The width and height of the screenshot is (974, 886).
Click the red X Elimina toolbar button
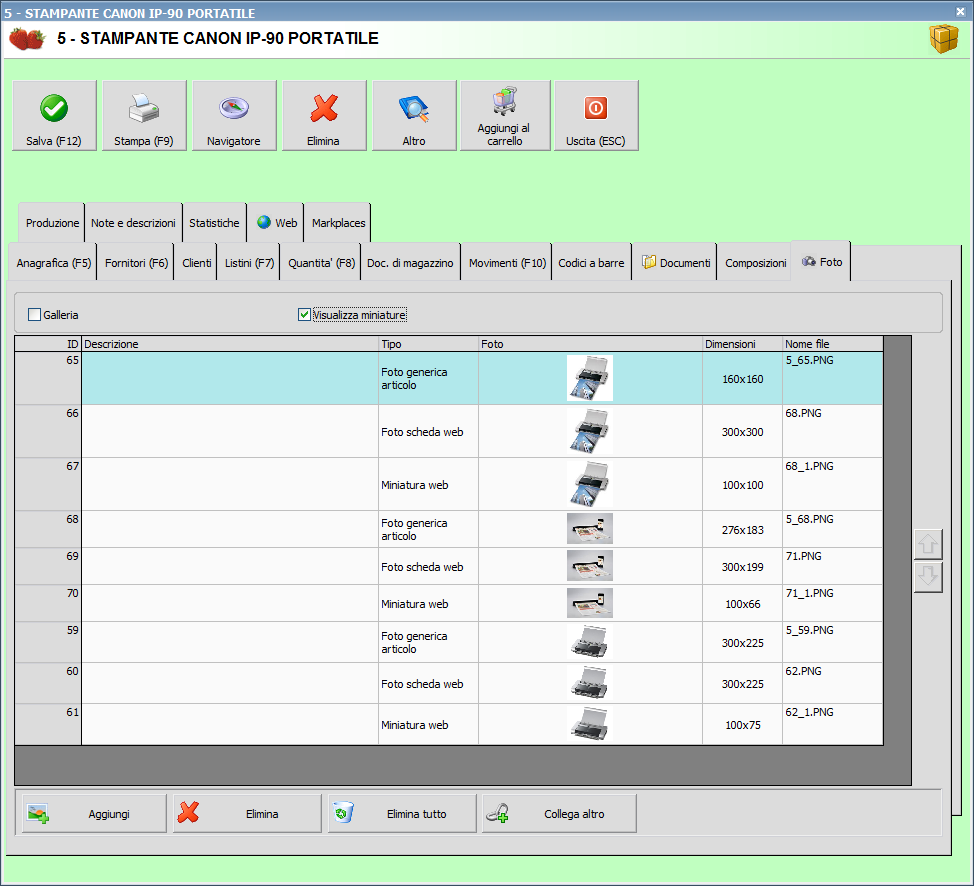click(324, 116)
